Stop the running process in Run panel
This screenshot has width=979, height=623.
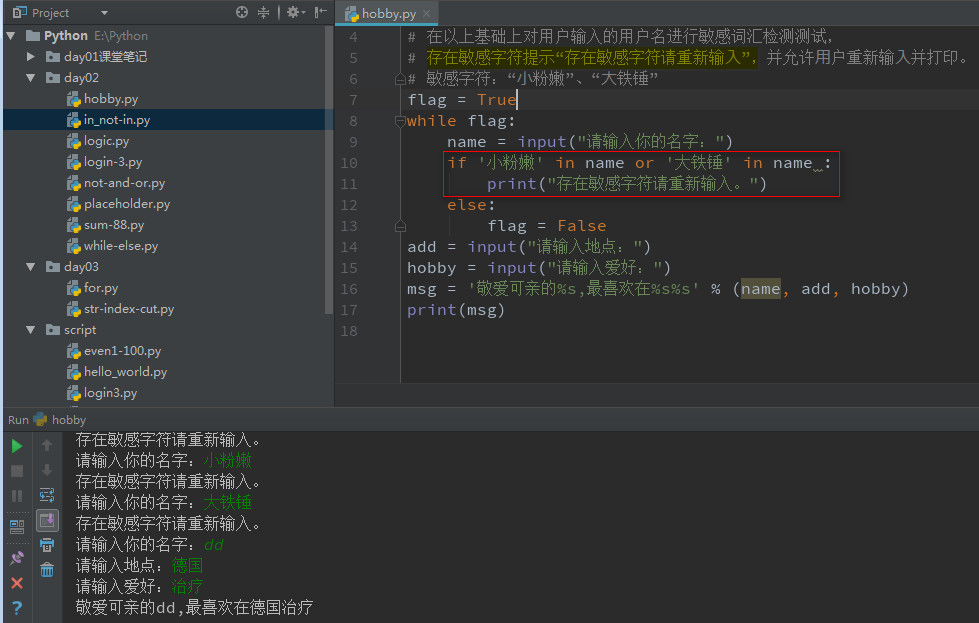pyautogui.click(x=17, y=471)
